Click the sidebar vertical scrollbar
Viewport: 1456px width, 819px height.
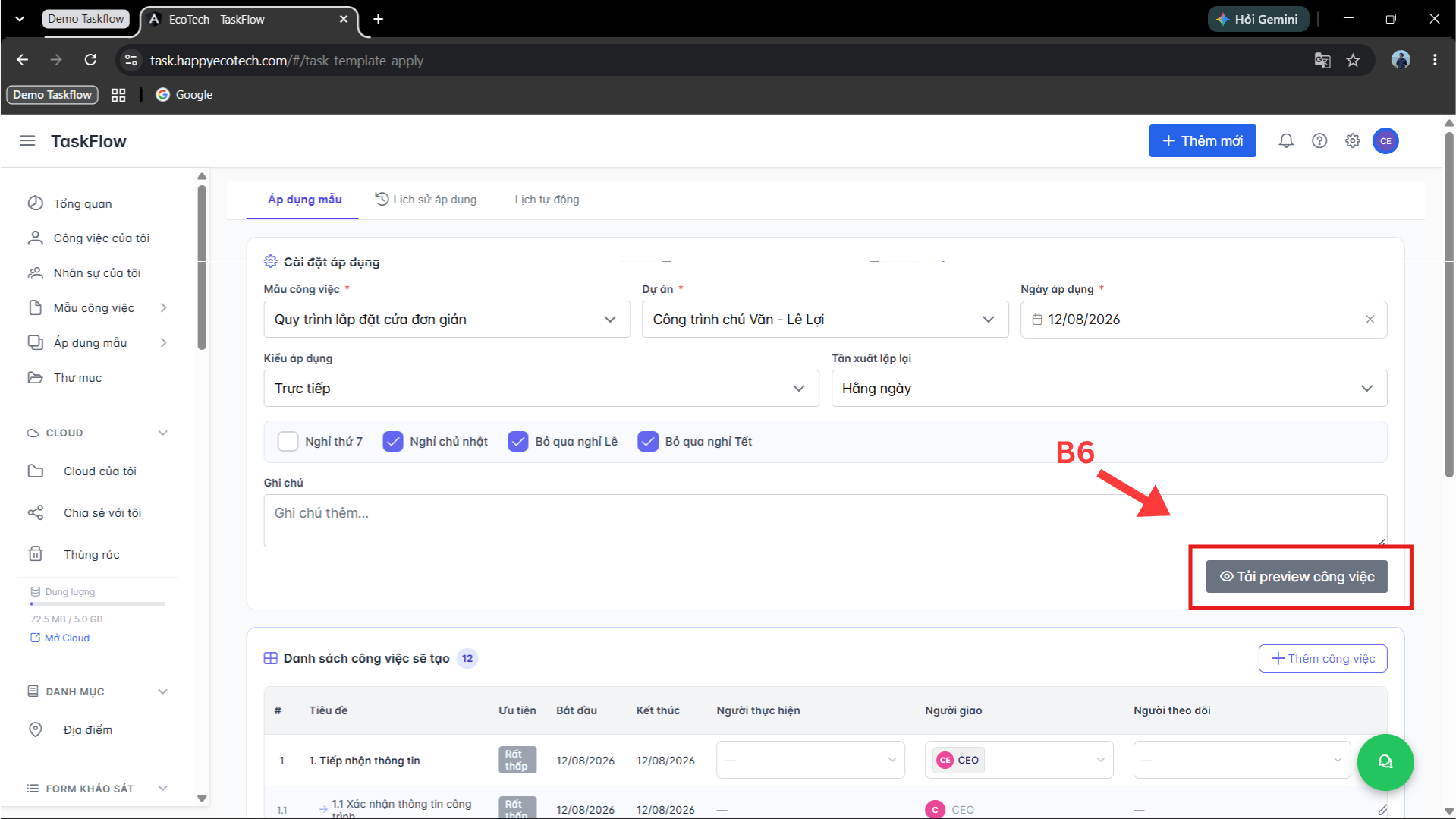click(x=202, y=267)
